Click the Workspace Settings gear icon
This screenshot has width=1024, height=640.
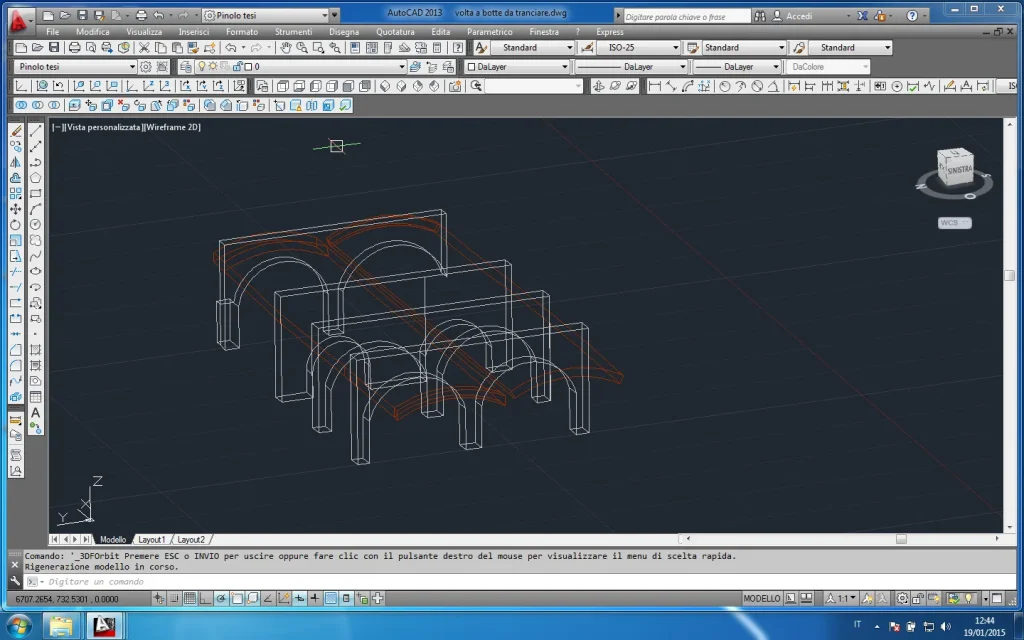pyautogui.click(x=146, y=67)
